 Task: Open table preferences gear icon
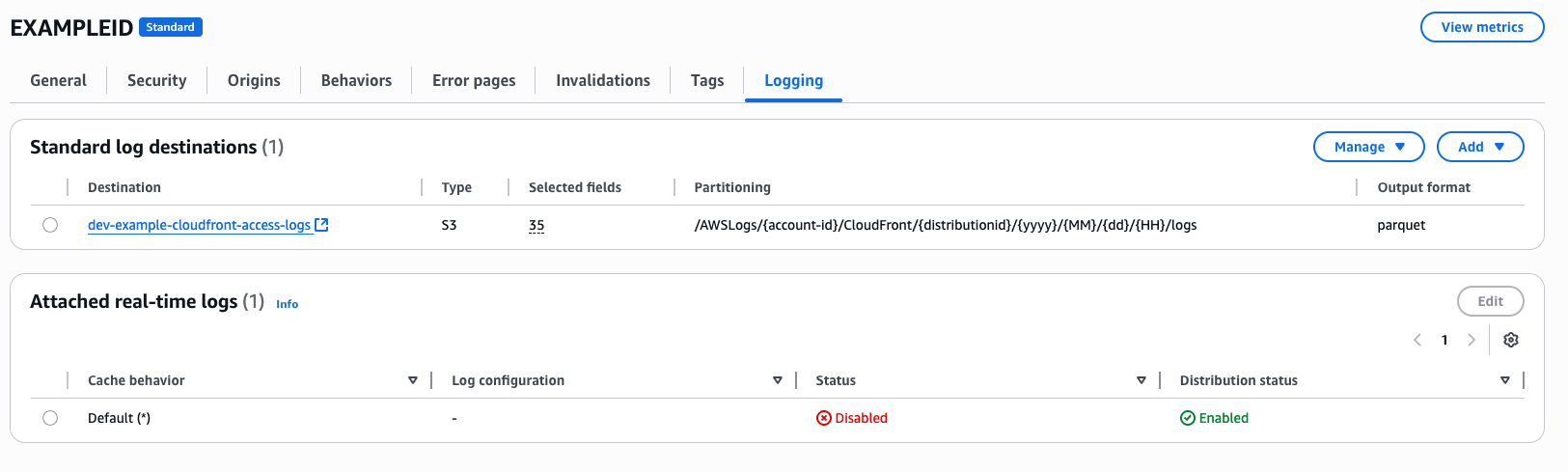[x=1511, y=340]
